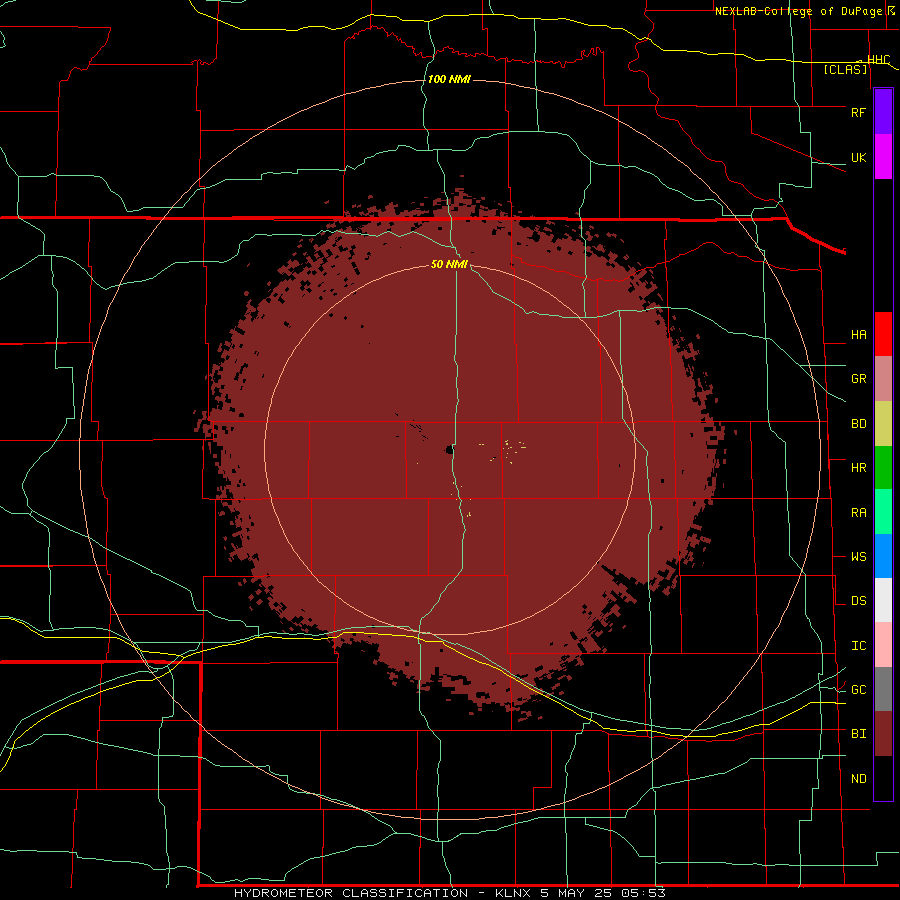Click the UK magenta legend swatch
The width and height of the screenshot is (900, 900).
coord(883,157)
